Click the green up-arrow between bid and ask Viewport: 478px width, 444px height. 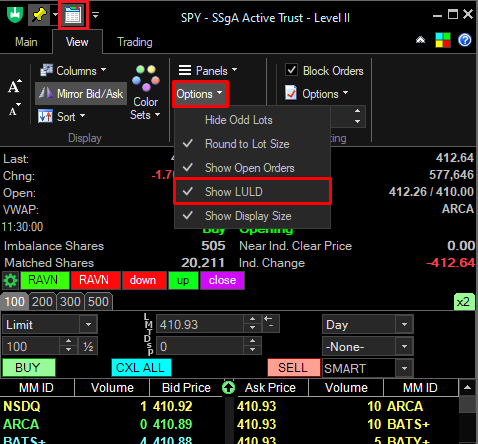pos(229,387)
